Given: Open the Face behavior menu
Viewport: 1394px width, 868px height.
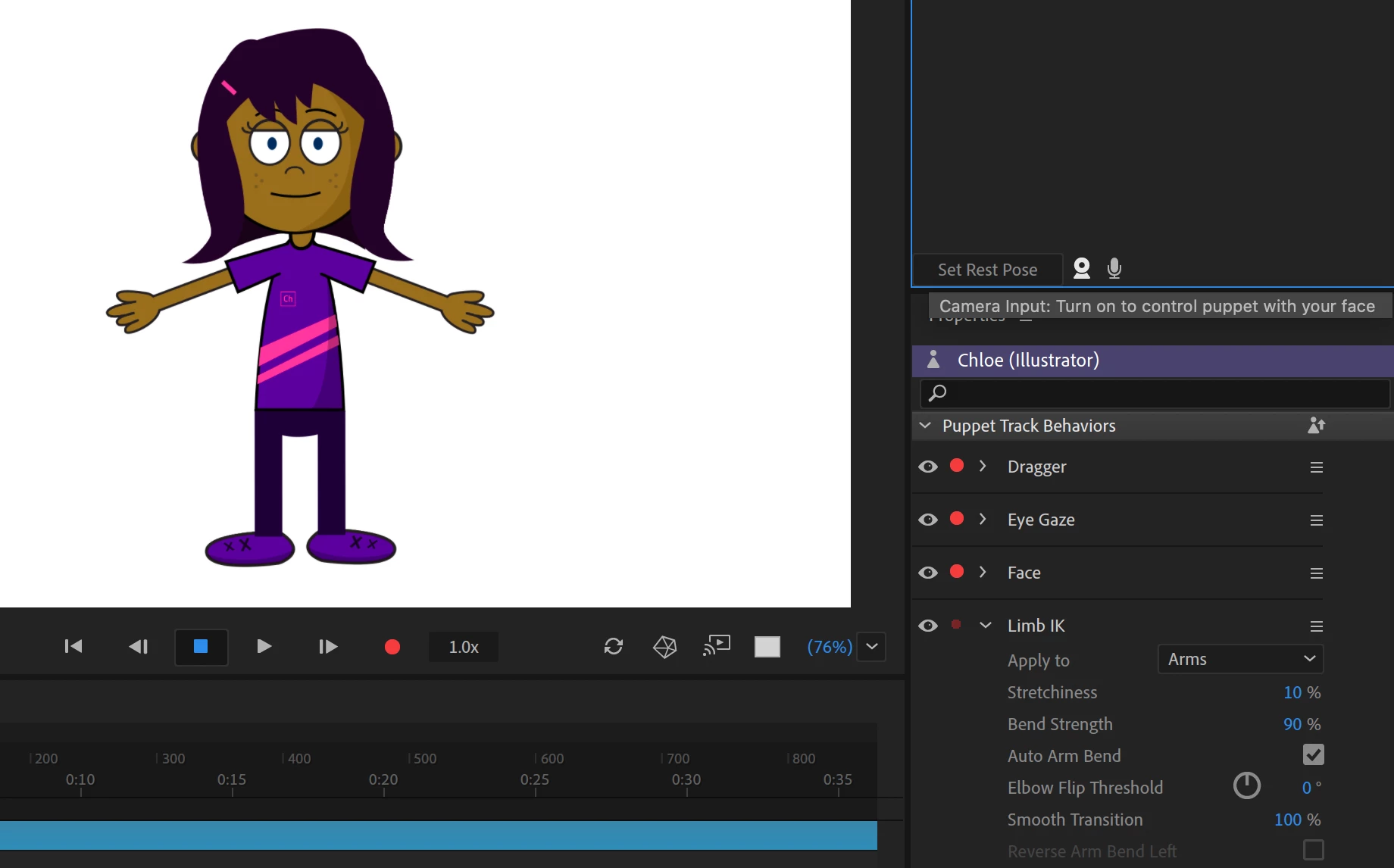Looking at the screenshot, I should click(x=1317, y=573).
